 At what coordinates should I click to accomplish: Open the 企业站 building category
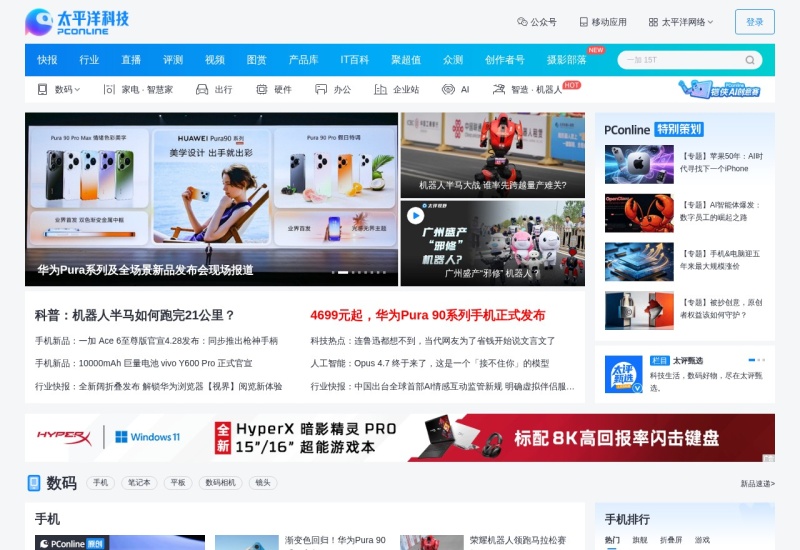[x=396, y=89]
